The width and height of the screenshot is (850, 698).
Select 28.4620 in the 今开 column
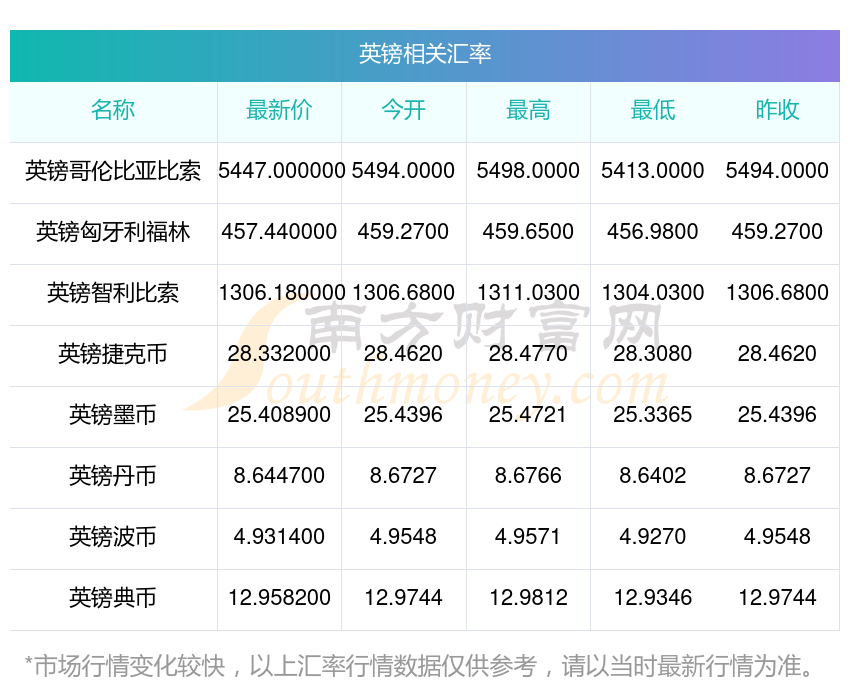[403, 354]
